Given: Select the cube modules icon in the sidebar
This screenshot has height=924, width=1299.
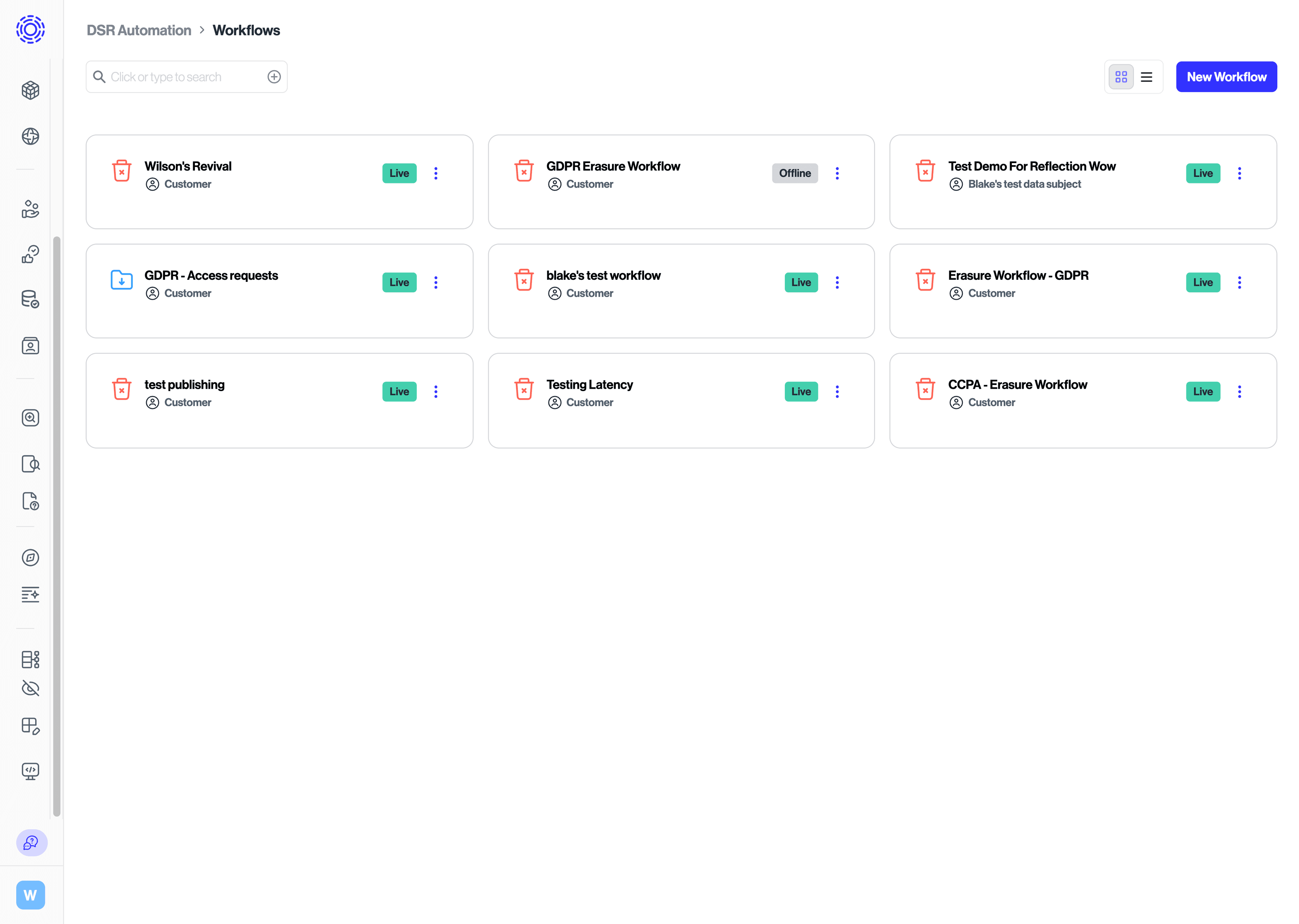Looking at the screenshot, I should 30,90.
